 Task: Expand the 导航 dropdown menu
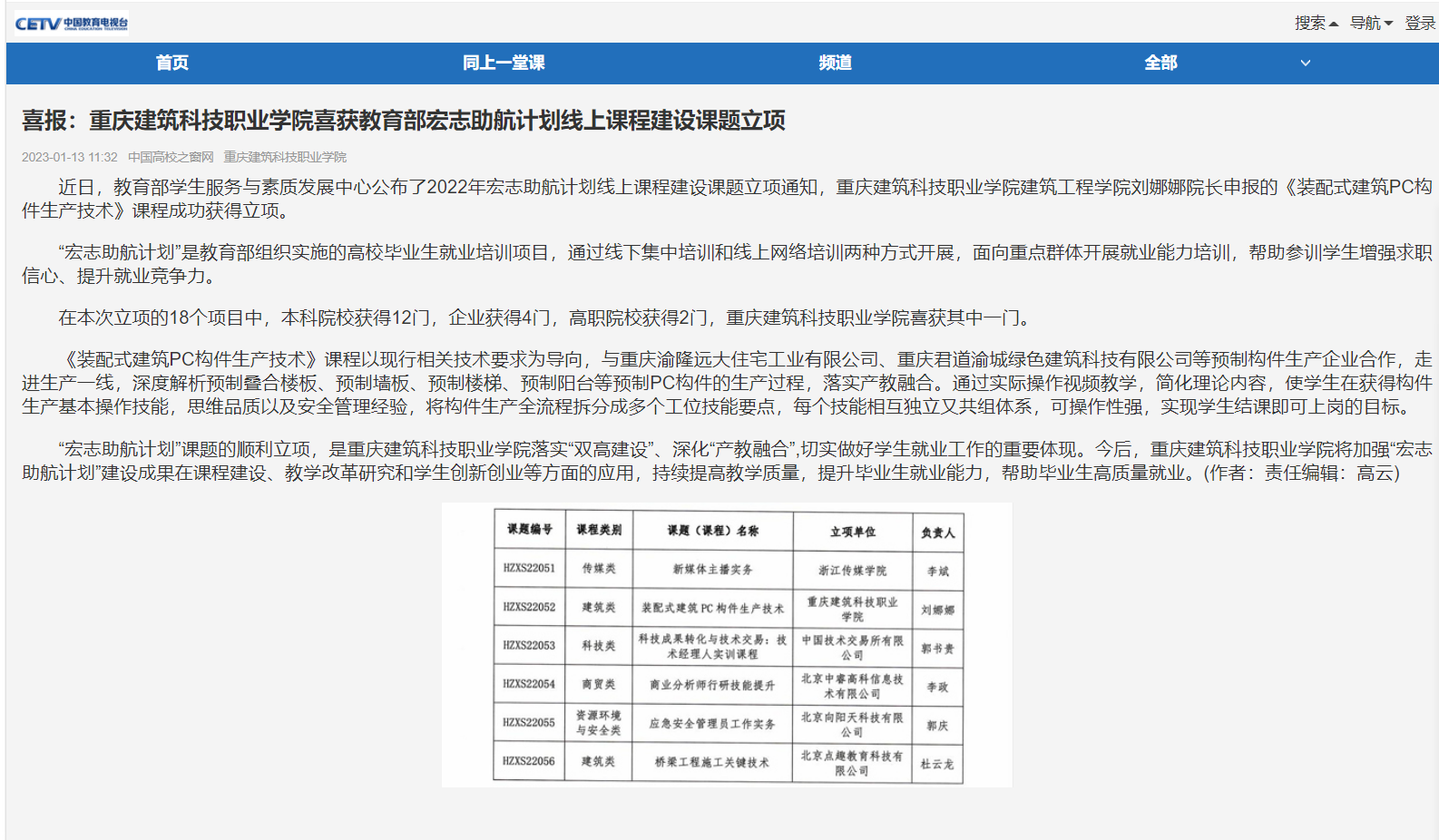tap(1370, 24)
